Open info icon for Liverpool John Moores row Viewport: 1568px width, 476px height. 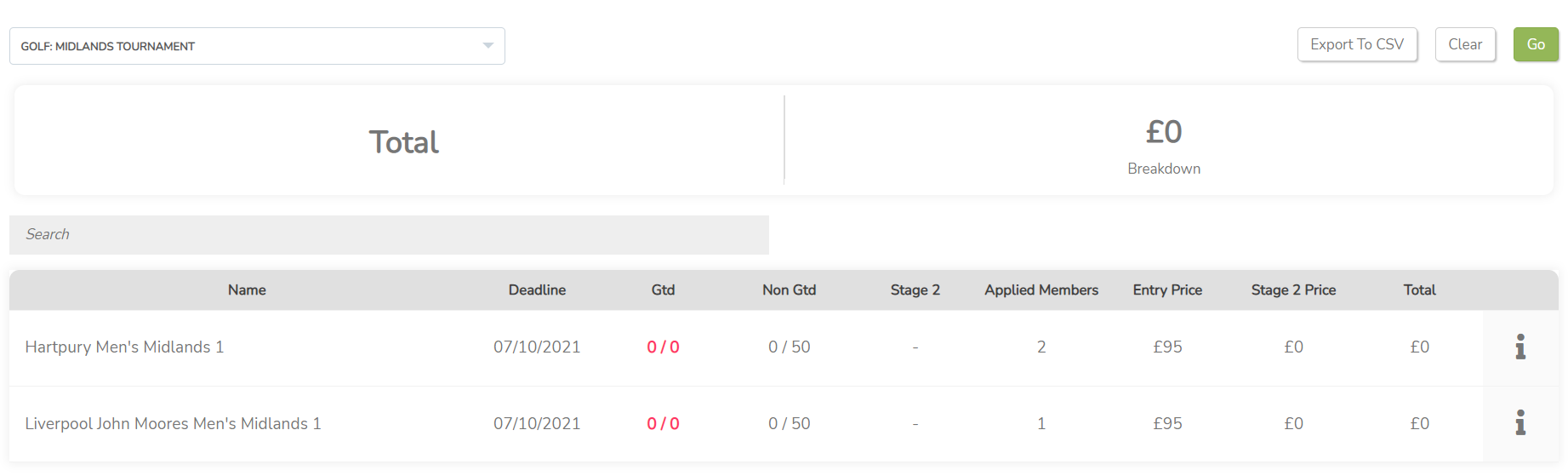pyautogui.click(x=1520, y=422)
